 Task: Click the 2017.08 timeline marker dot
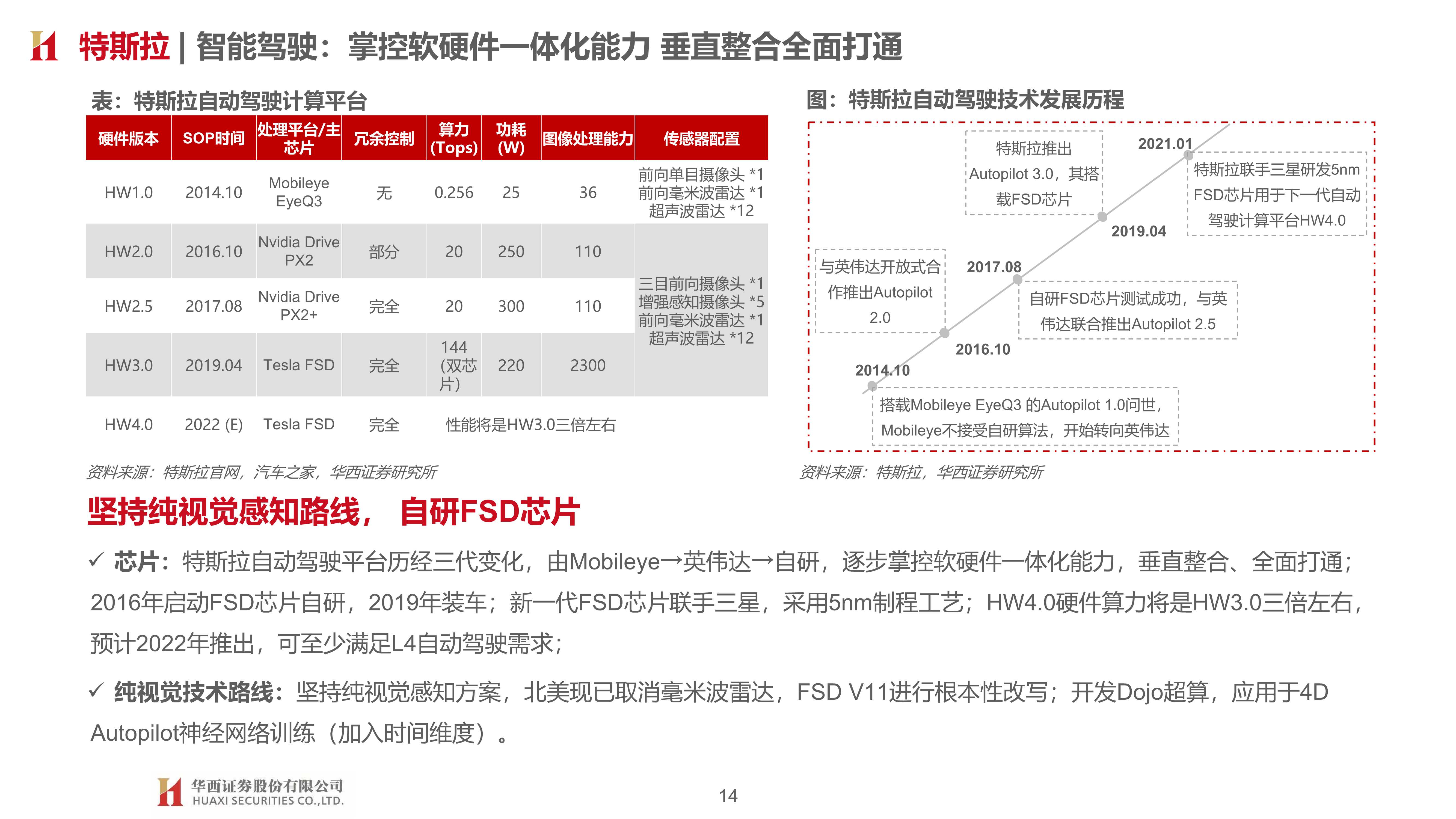[x=1017, y=279]
